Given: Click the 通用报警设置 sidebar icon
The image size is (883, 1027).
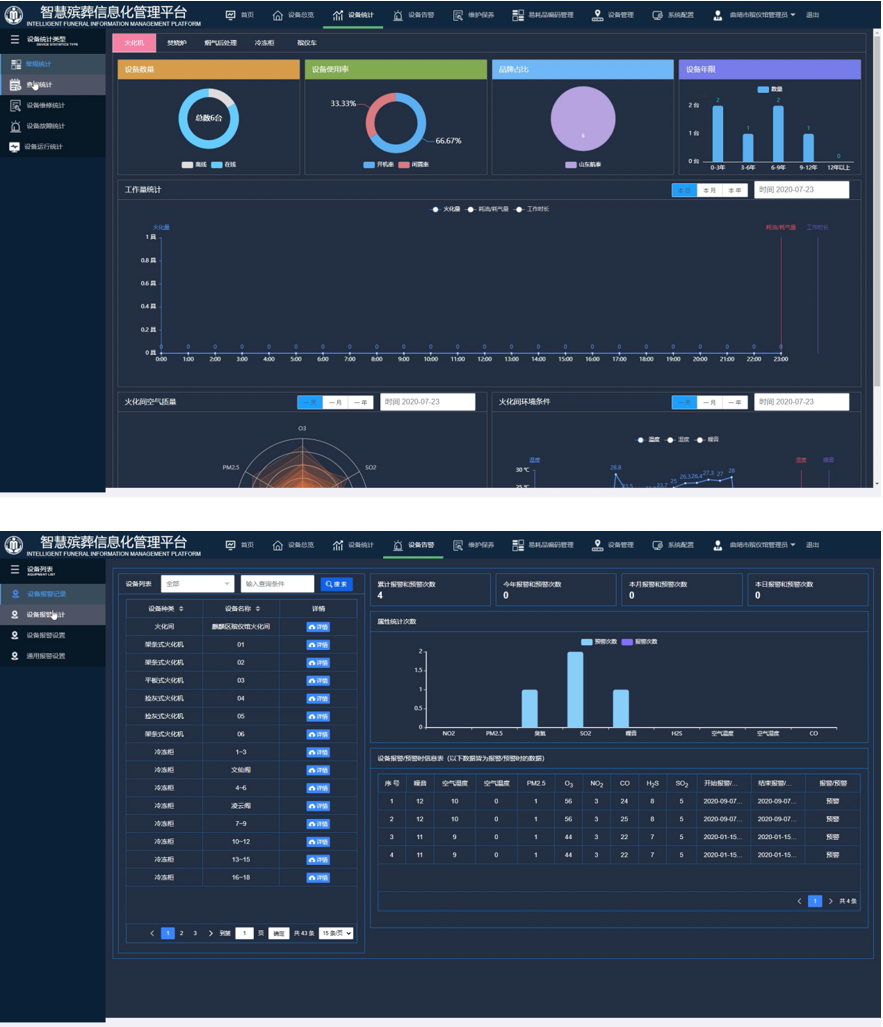Looking at the screenshot, I should [x=15, y=656].
